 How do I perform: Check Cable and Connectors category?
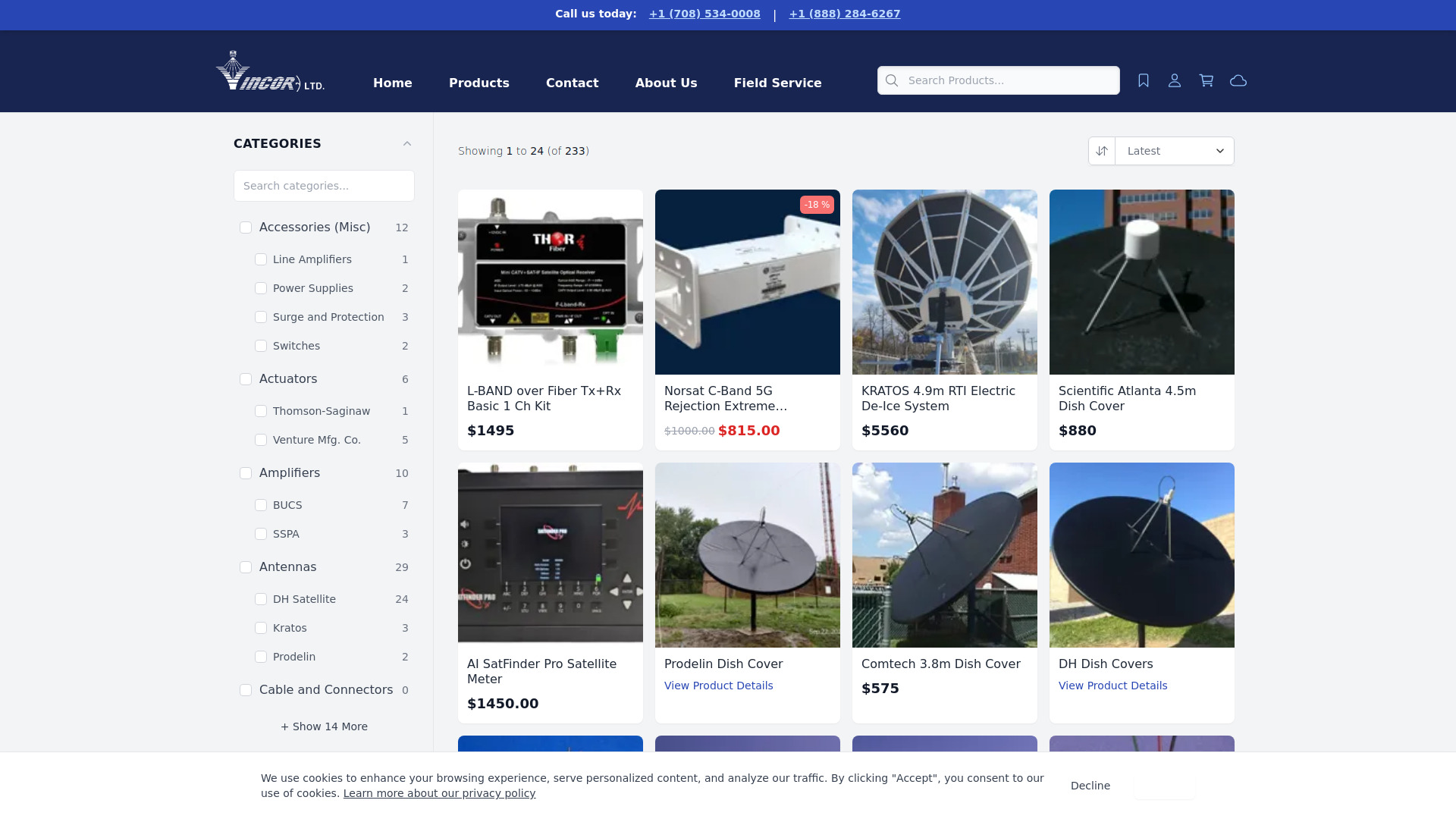pos(246,690)
